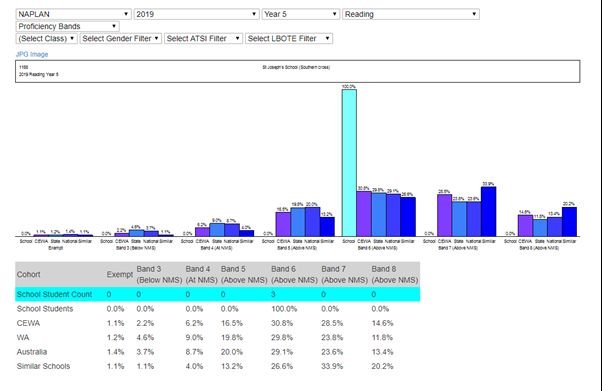The height and width of the screenshot is (391, 602).
Task: Click the School Student Count value 3
Action: point(273,295)
